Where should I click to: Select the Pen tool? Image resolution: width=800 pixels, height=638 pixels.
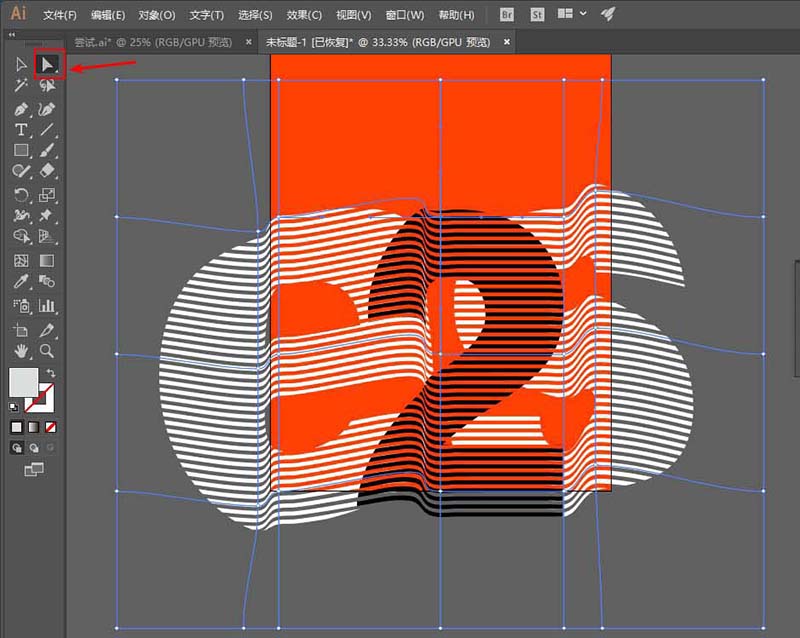21,109
